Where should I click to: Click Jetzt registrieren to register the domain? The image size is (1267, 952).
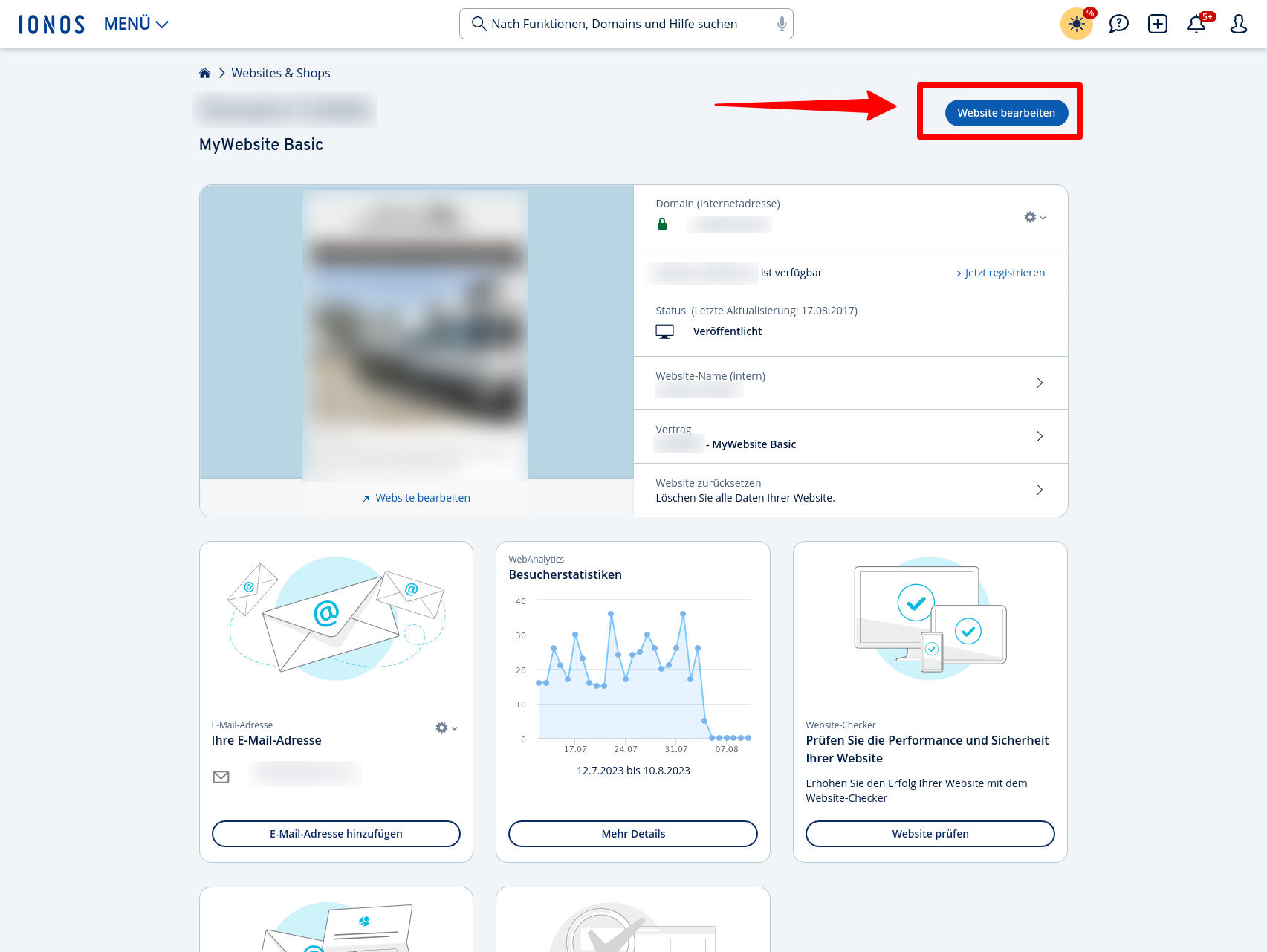point(1002,272)
